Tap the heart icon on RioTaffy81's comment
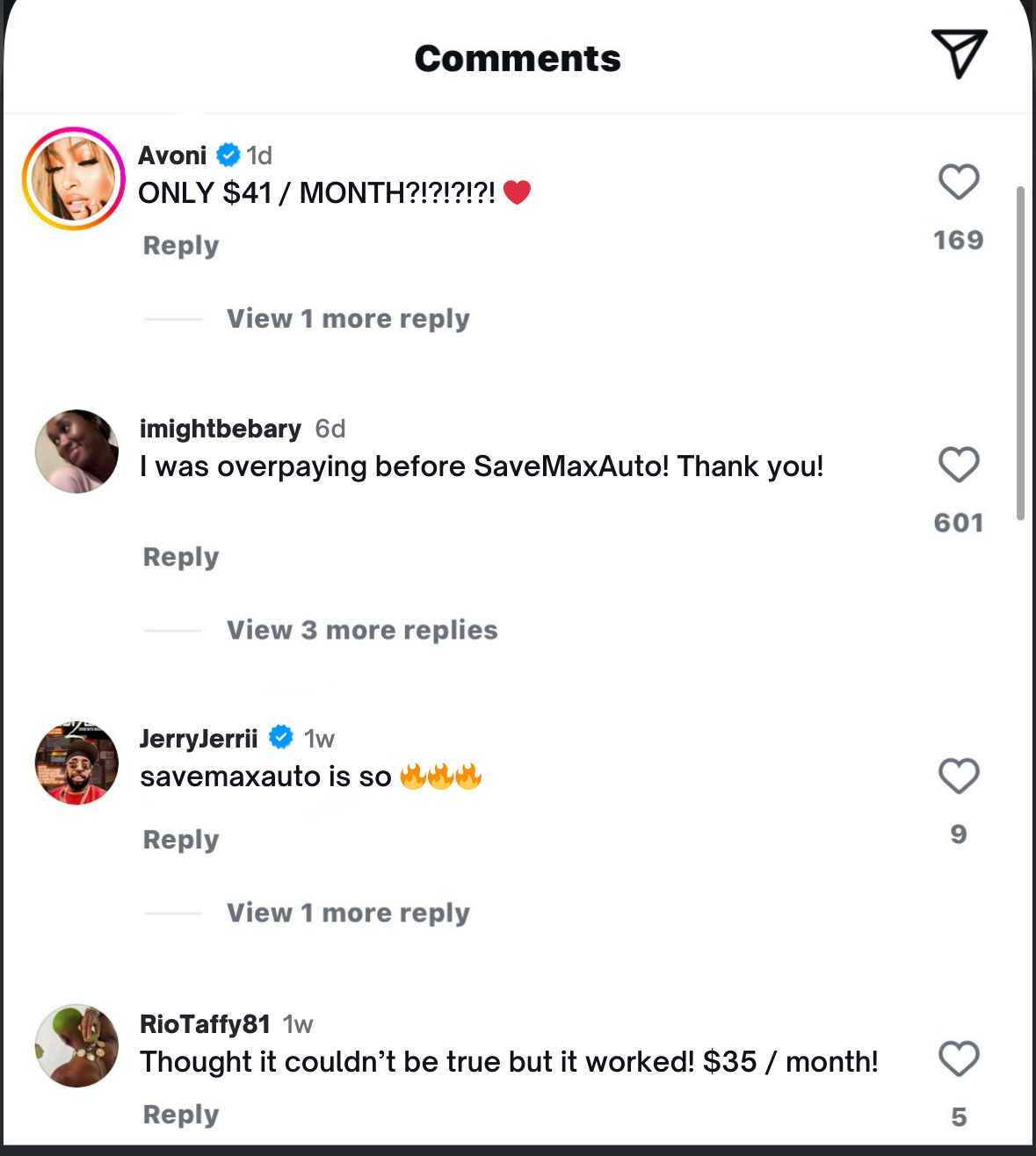Screen dimensions: 1036x1156 (958, 1058)
